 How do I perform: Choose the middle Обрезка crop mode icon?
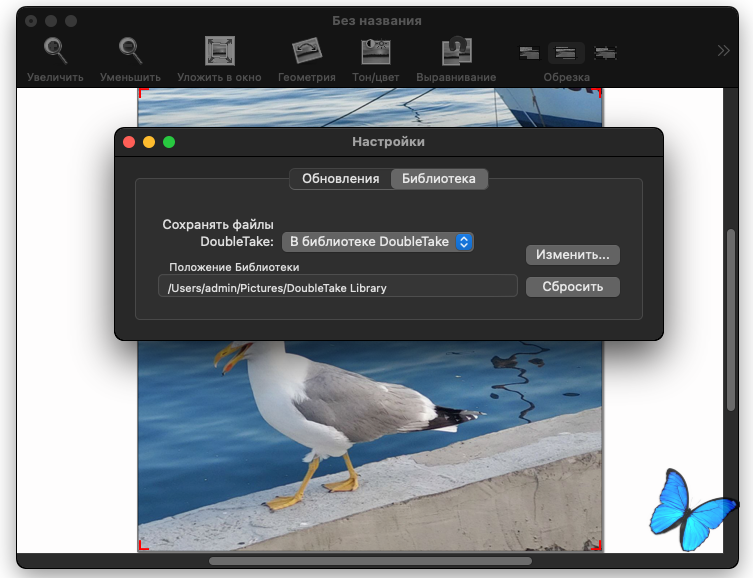[x=566, y=53]
